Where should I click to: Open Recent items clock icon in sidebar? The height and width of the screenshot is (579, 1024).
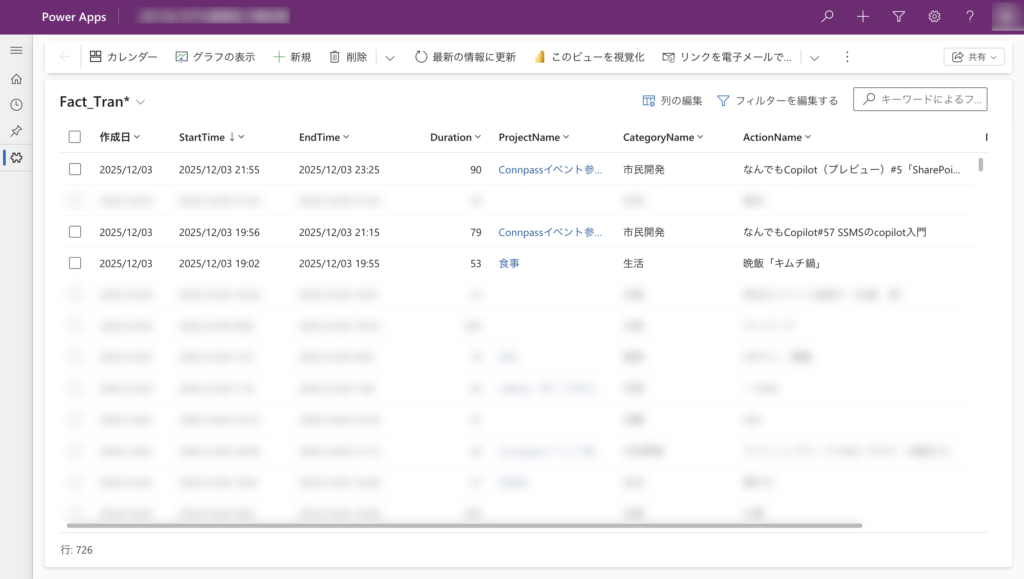pyautogui.click(x=16, y=105)
